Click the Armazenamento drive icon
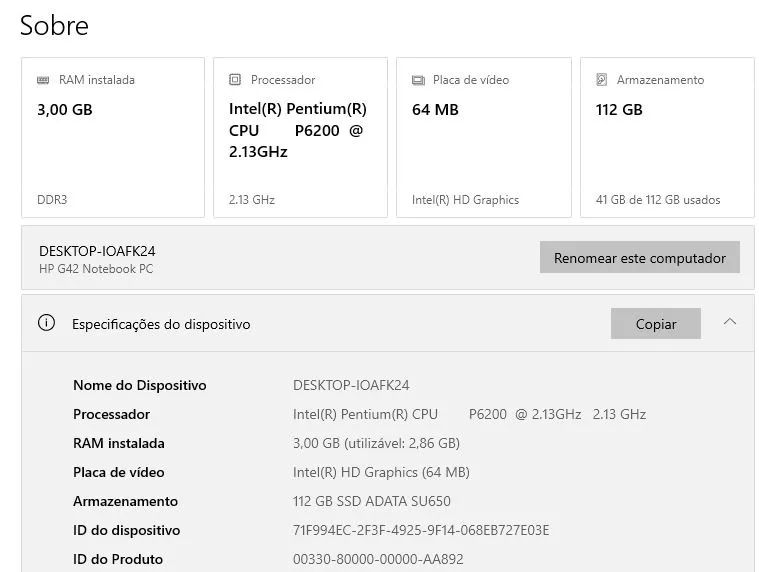Screen dimensions: 759x572 601,79
